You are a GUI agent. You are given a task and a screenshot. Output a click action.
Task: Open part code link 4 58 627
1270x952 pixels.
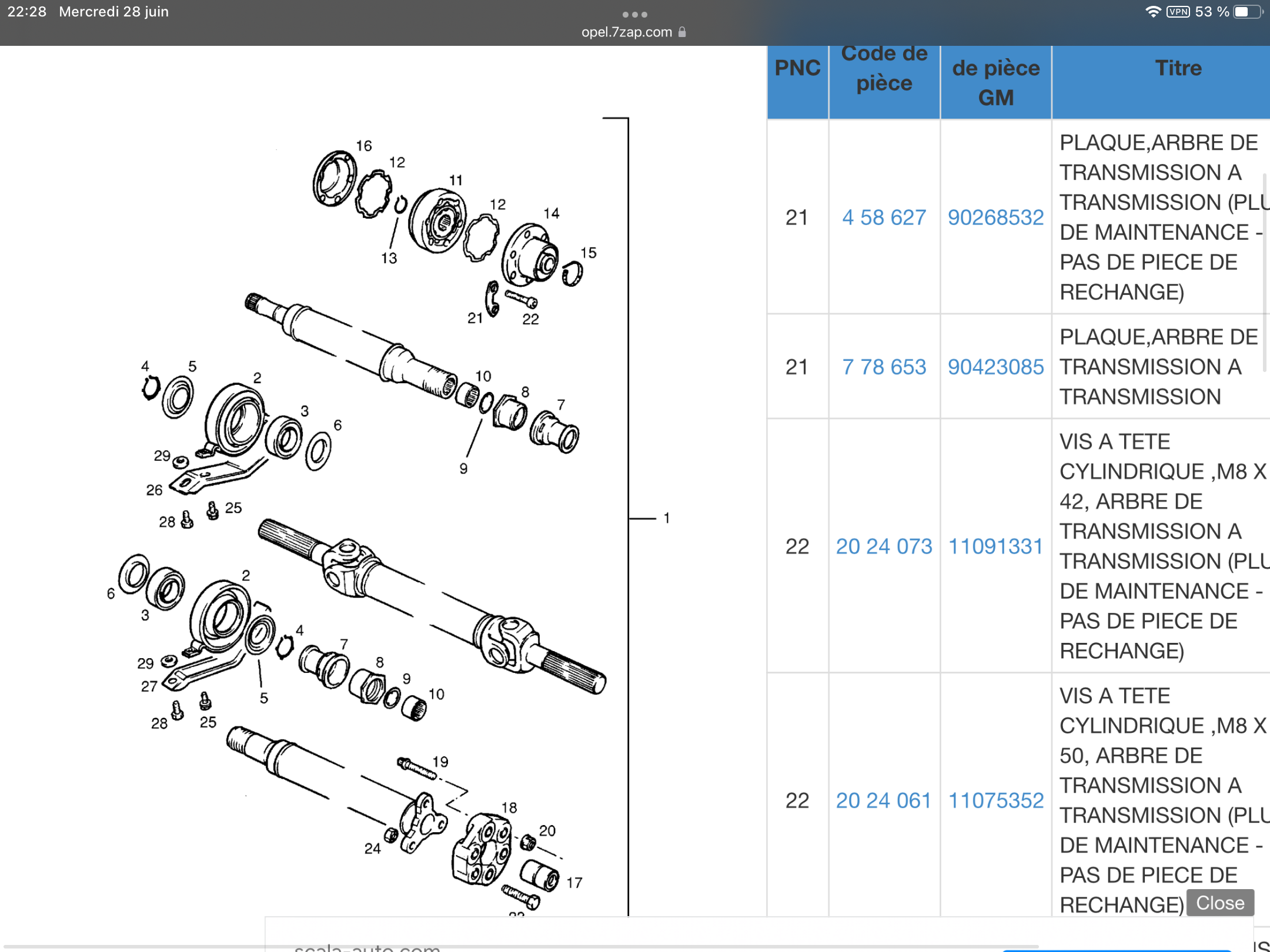click(884, 217)
